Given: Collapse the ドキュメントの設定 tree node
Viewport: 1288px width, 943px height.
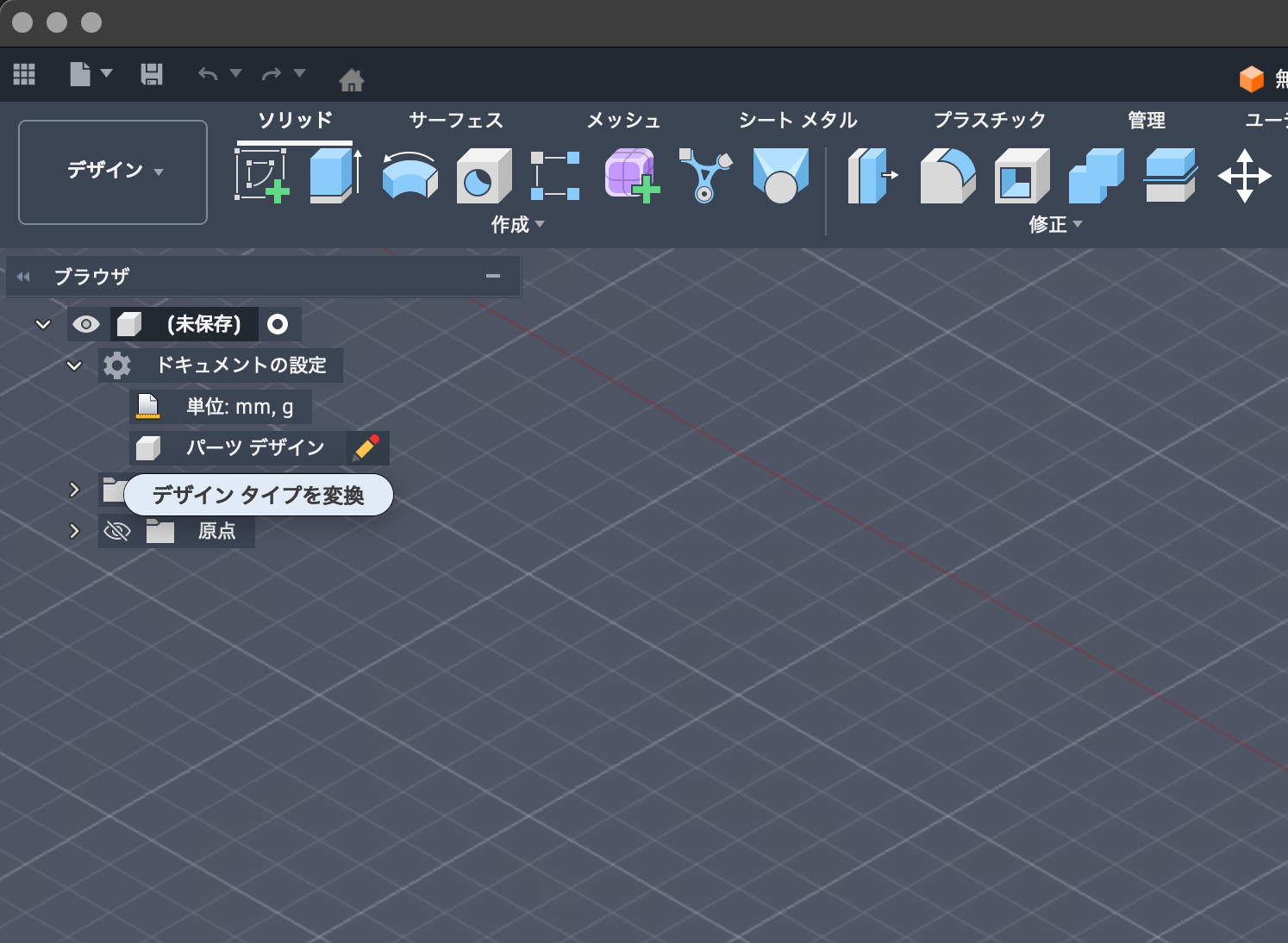Looking at the screenshot, I should point(74,365).
